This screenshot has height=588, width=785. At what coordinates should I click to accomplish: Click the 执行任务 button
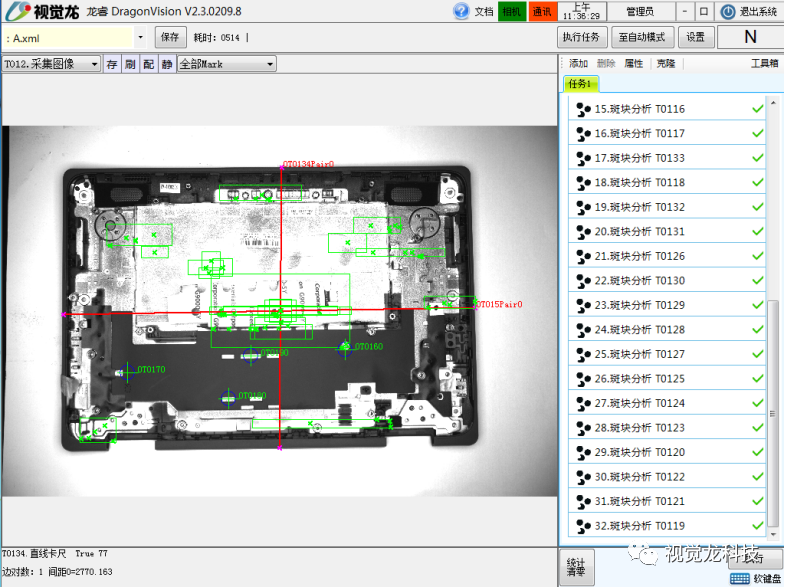click(581, 37)
